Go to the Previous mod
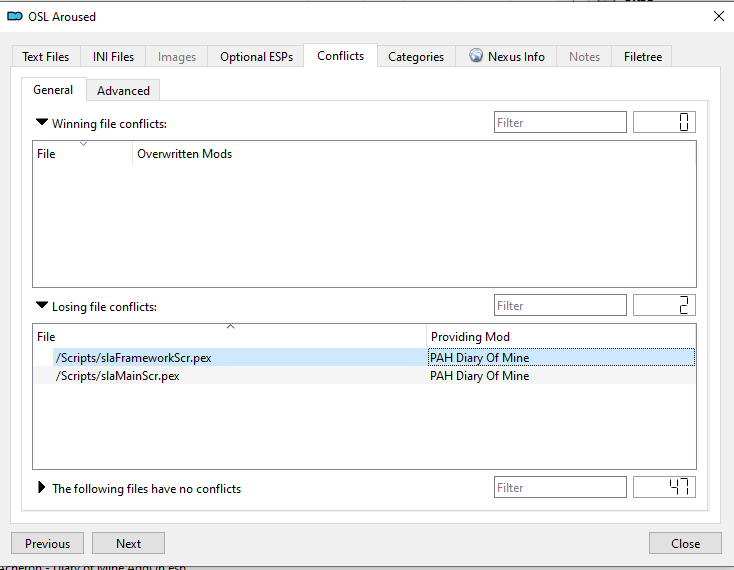 tap(47, 543)
